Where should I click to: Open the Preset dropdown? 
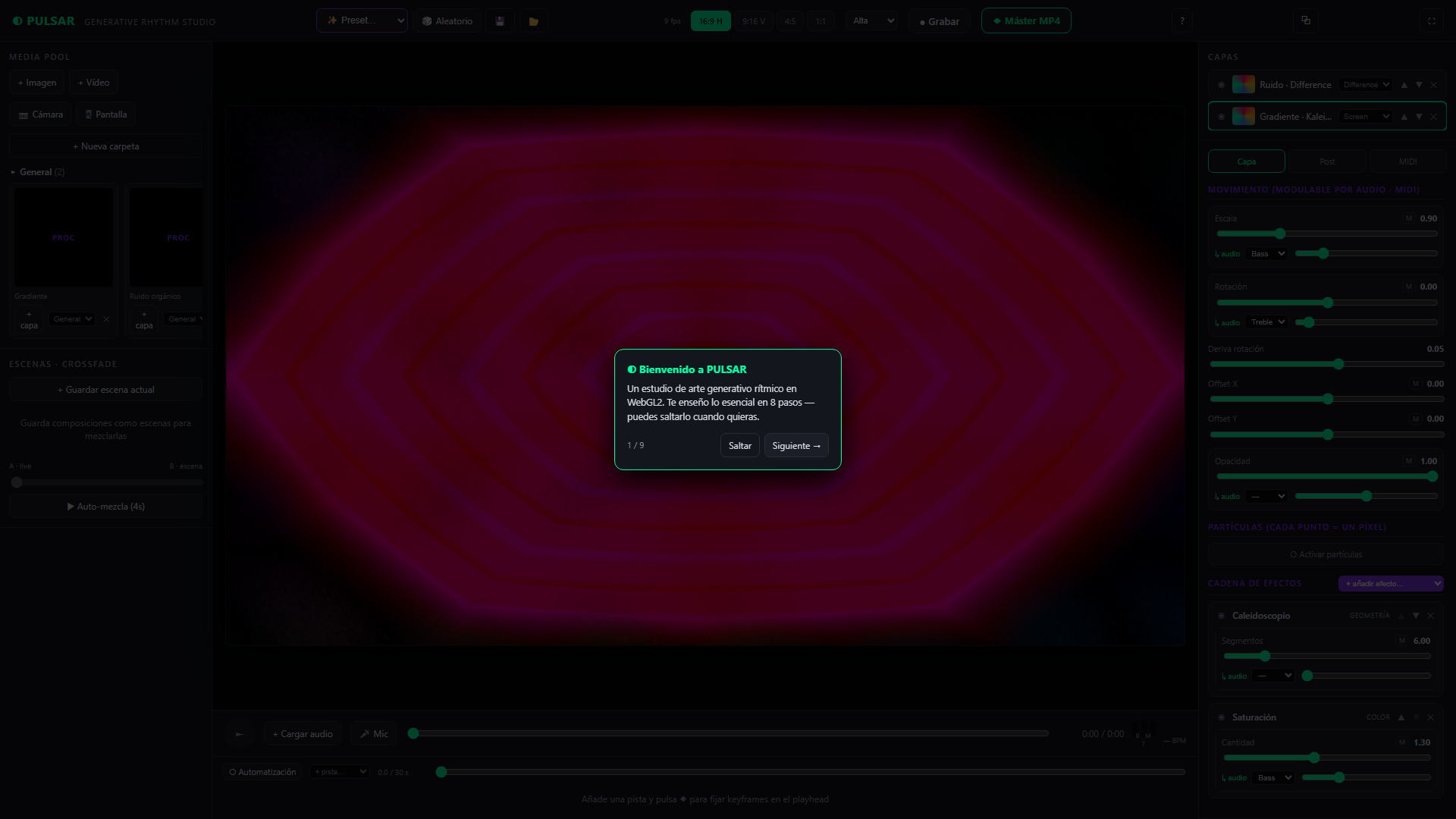(362, 20)
